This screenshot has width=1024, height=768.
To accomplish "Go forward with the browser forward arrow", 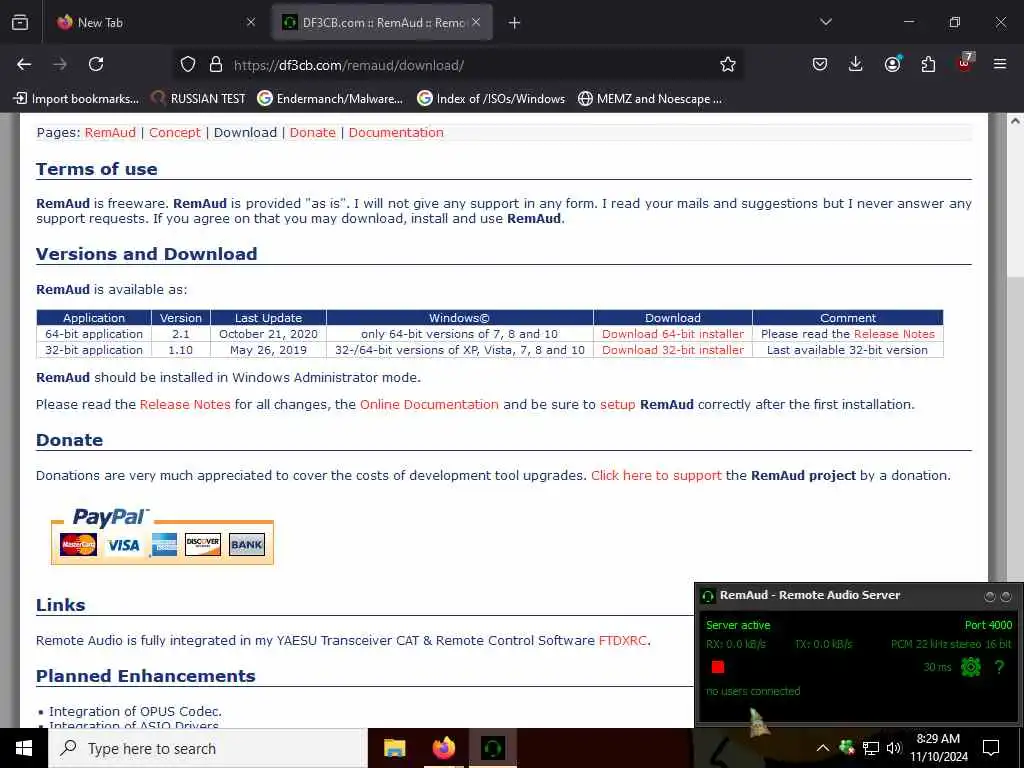I will tap(60, 64).
